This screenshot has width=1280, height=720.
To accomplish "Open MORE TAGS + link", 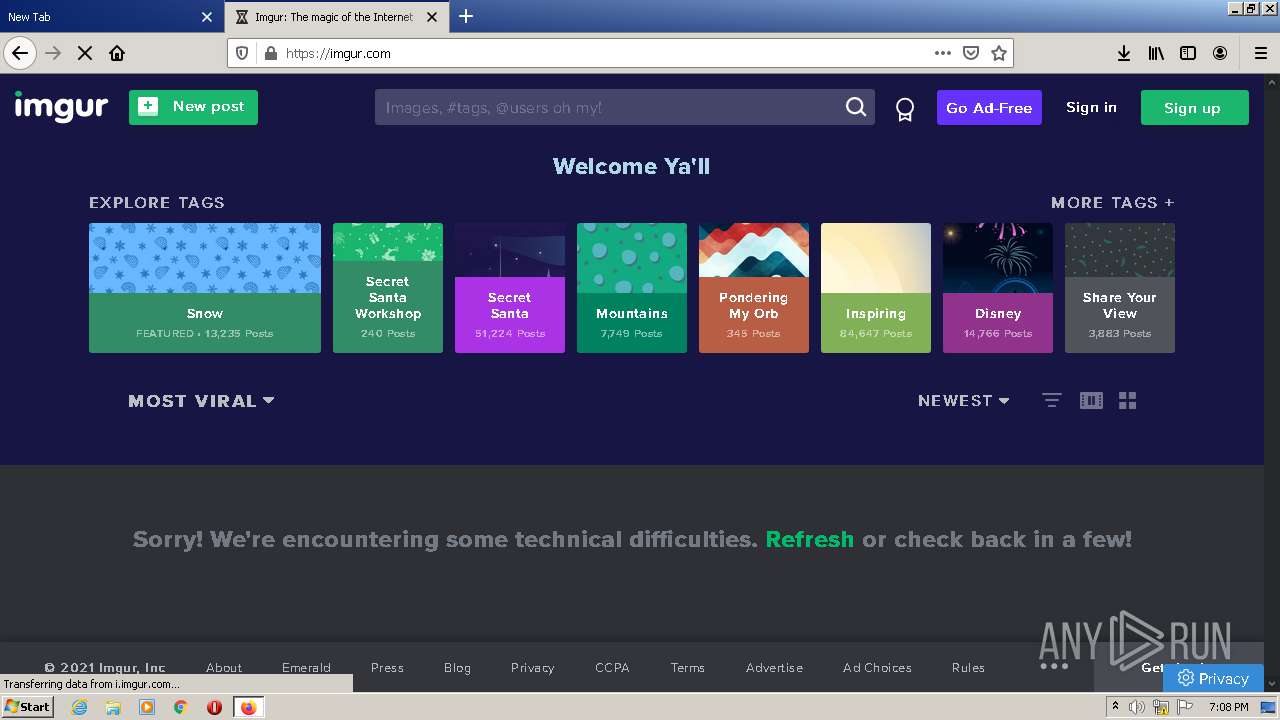I will 1112,202.
